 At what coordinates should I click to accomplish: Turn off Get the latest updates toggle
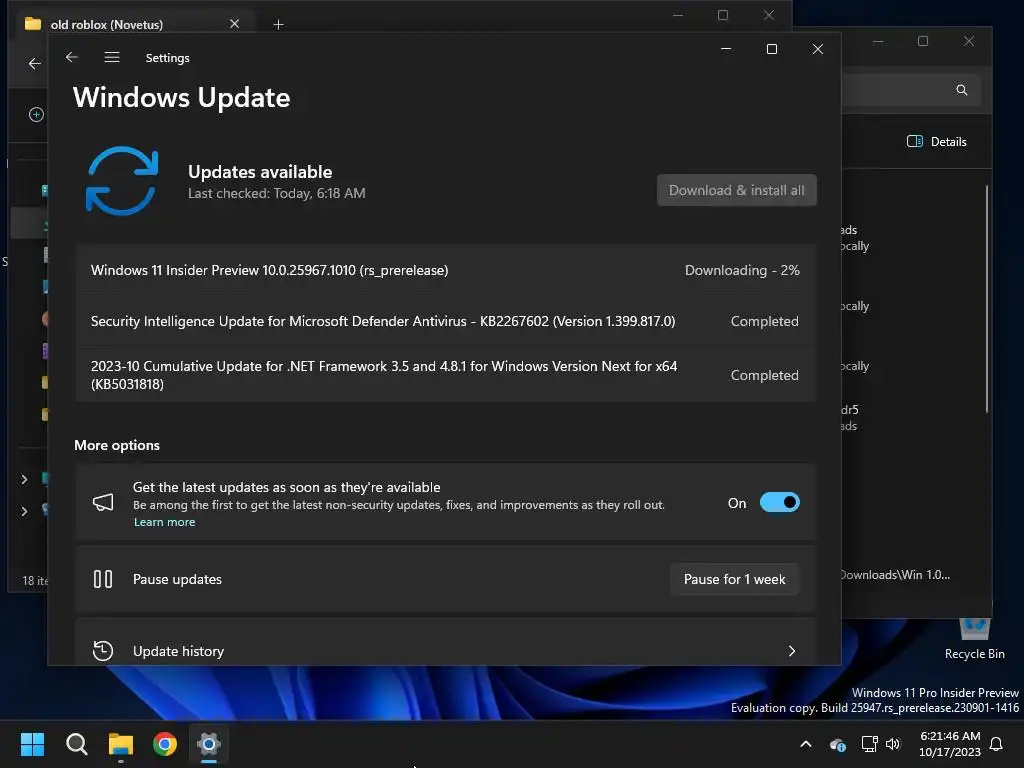780,502
